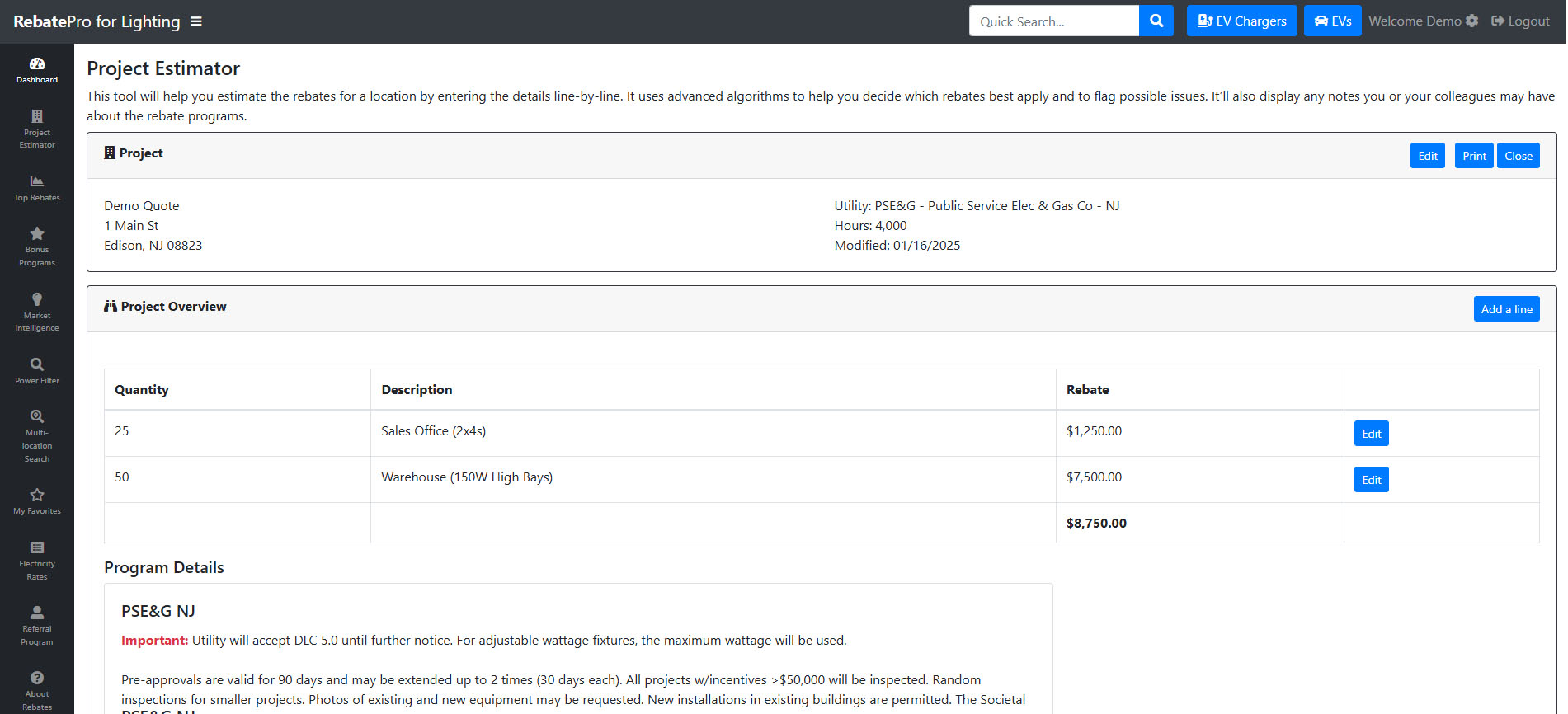Screen dimensions: 1568x714
Task: Go to Top Rebates in sidebar
Action: click(37, 188)
